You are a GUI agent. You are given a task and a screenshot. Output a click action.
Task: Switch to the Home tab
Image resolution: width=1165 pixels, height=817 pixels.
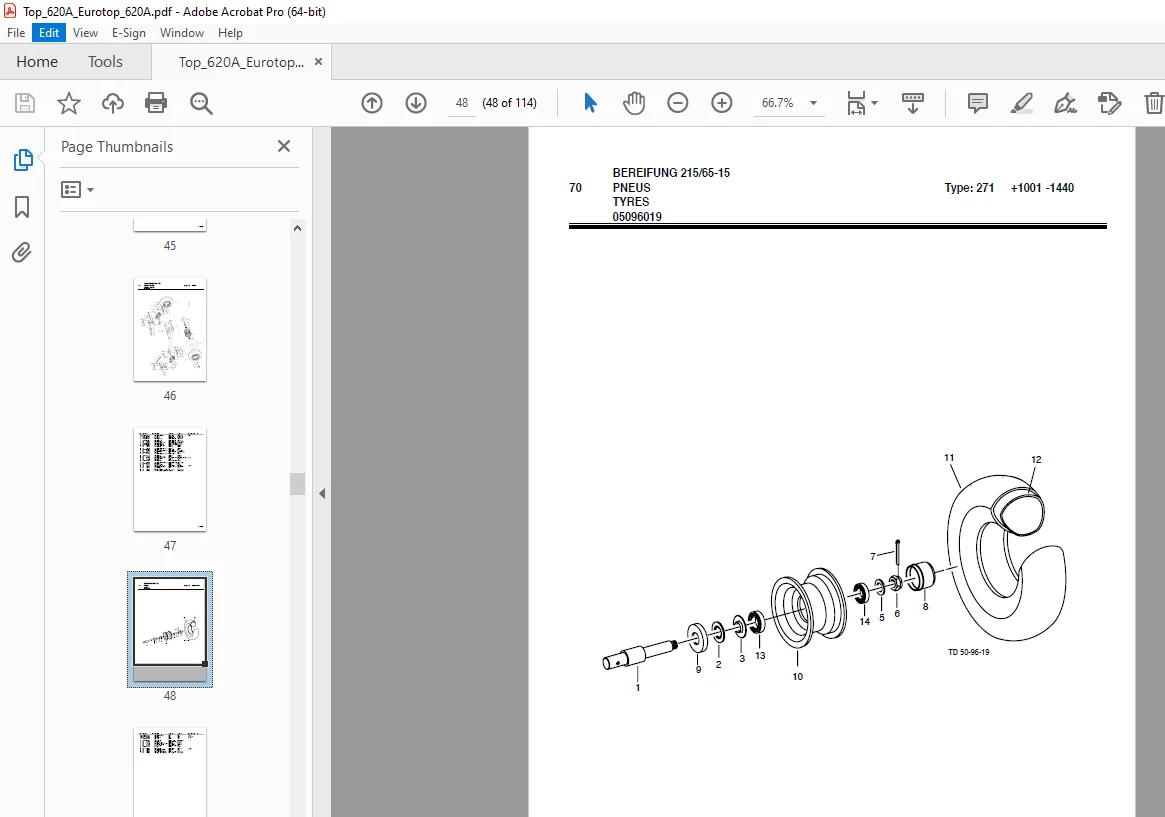[x=37, y=62]
